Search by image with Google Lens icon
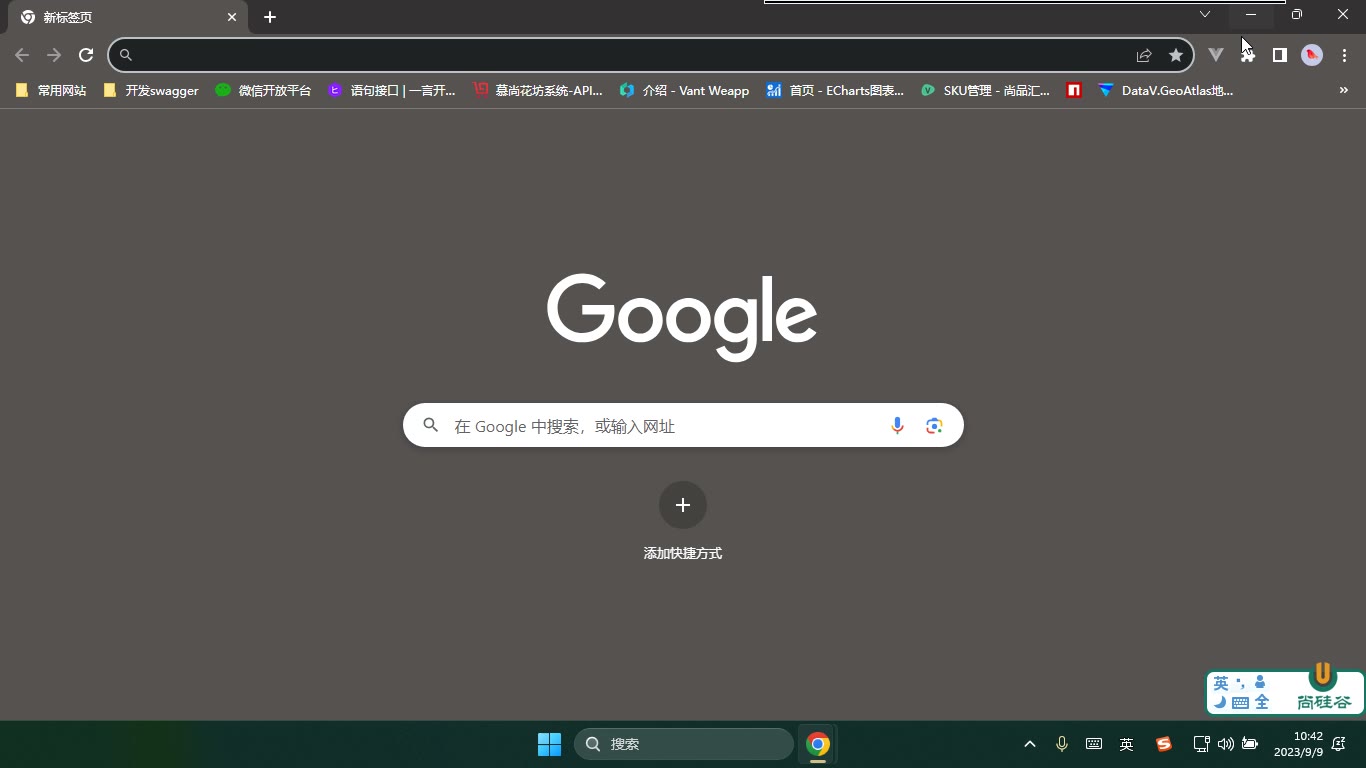The height and width of the screenshot is (768, 1366). point(934,426)
